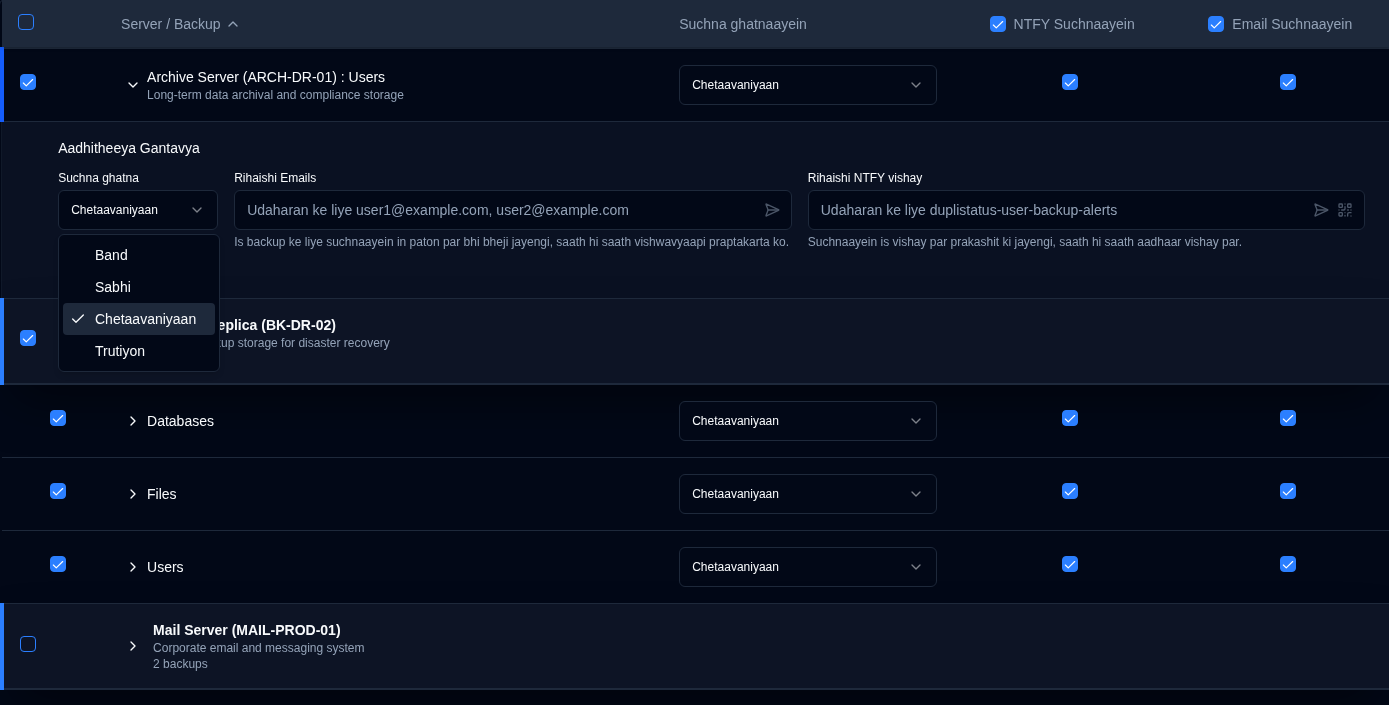Click "Corporate email and messaging system" description
This screenshot has width=1389, height=705.
(x=259, y=648)
